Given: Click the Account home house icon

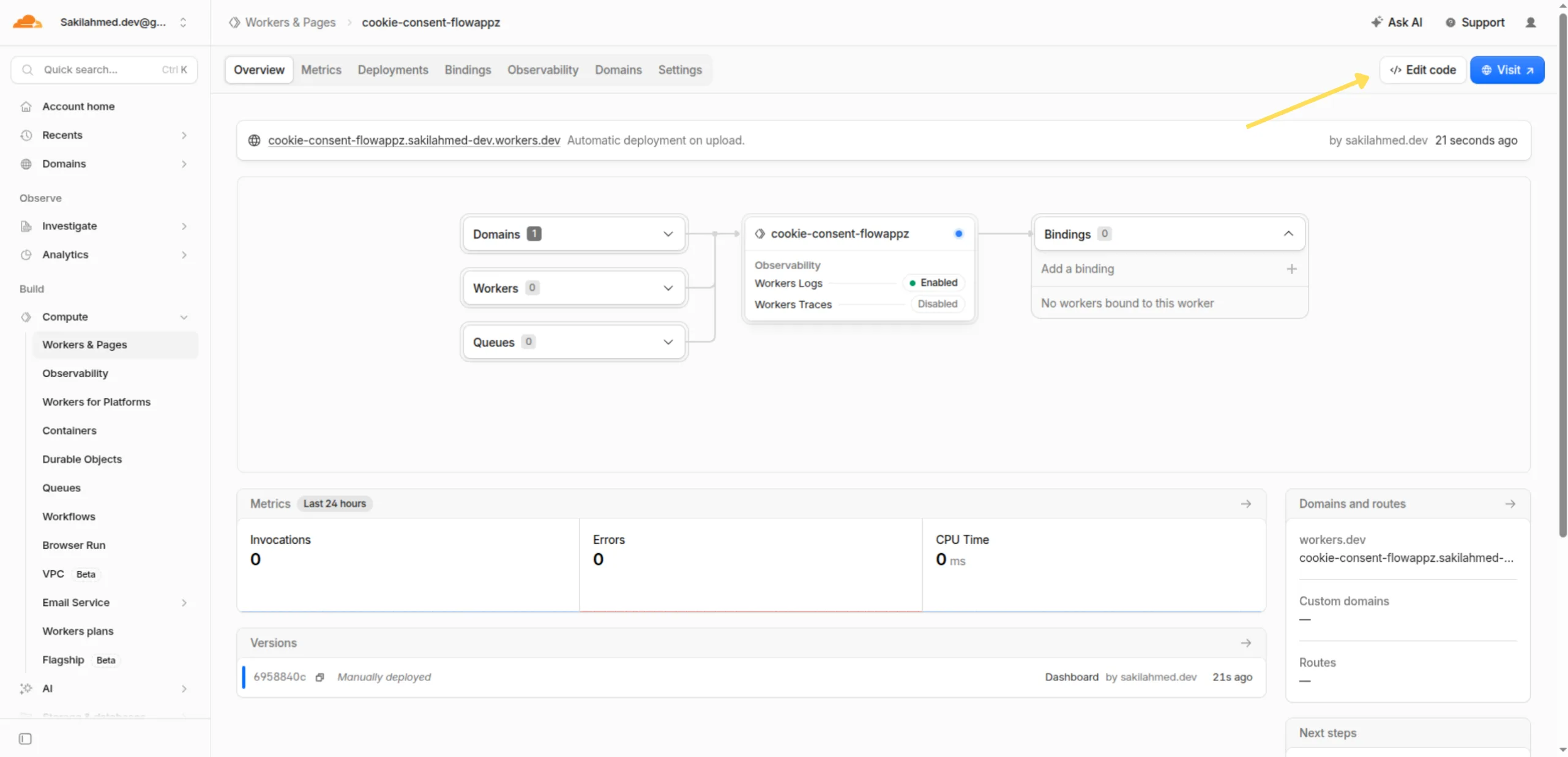Looking at the screenshot, I should pyautogui.click(x=26, y=106).
